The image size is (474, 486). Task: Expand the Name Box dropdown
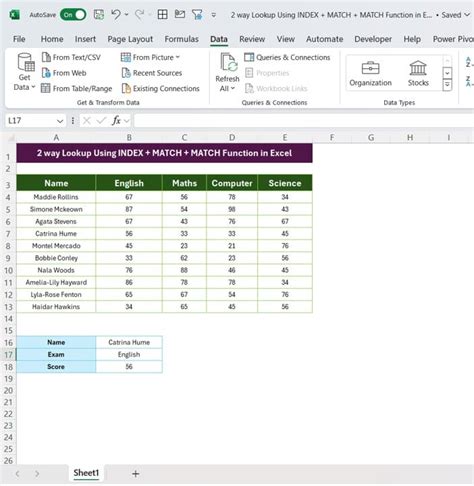point(60,121)
